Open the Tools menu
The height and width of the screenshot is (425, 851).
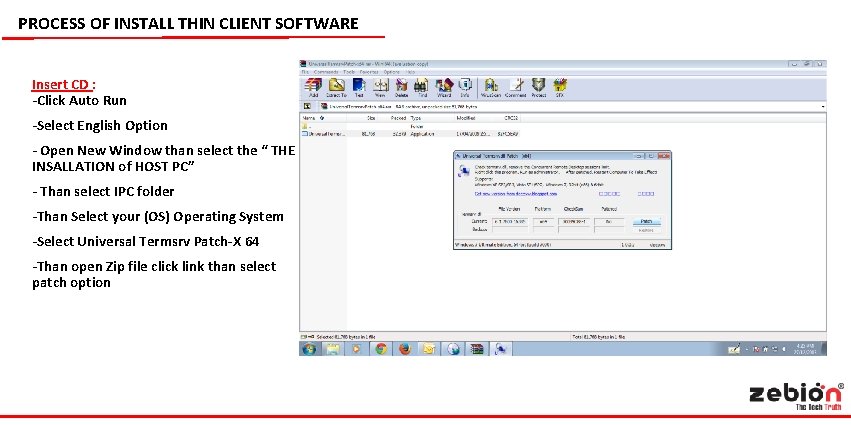coord(348,72)
